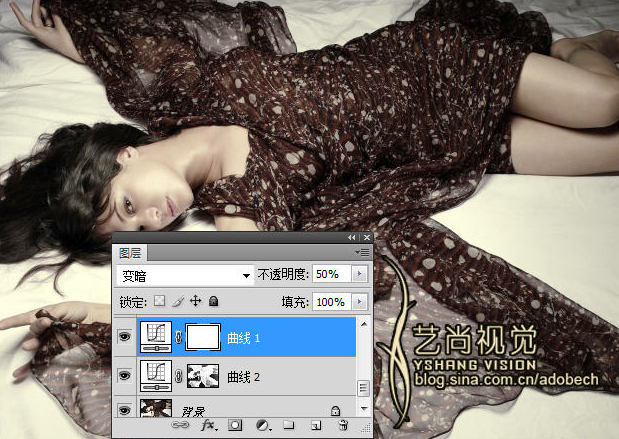The width and height of the screenshot is (619, 439).
Task: Open the layers panel flyout menu
Action: 362,252
